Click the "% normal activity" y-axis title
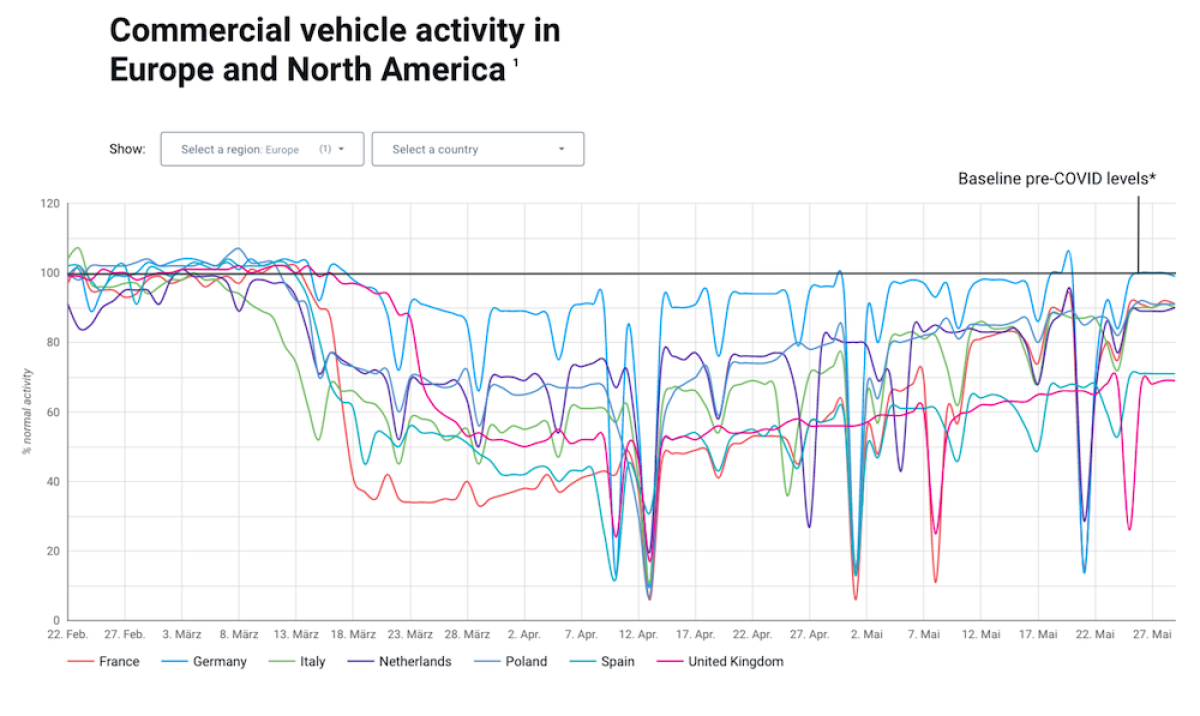1200x716 pixels. pyautogui.click(x=26, y=411)
